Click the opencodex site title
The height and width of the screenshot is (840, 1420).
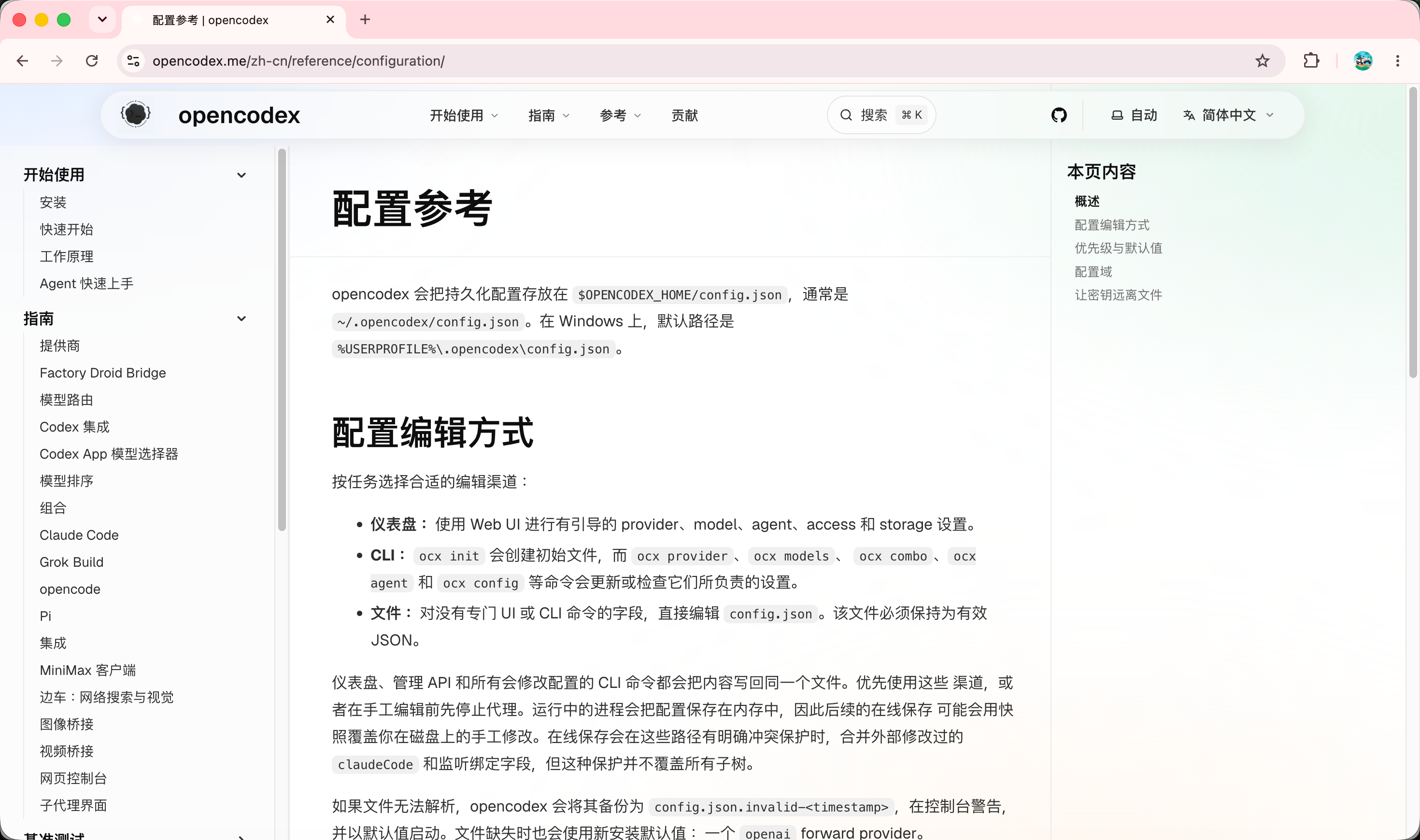(239, 115)
